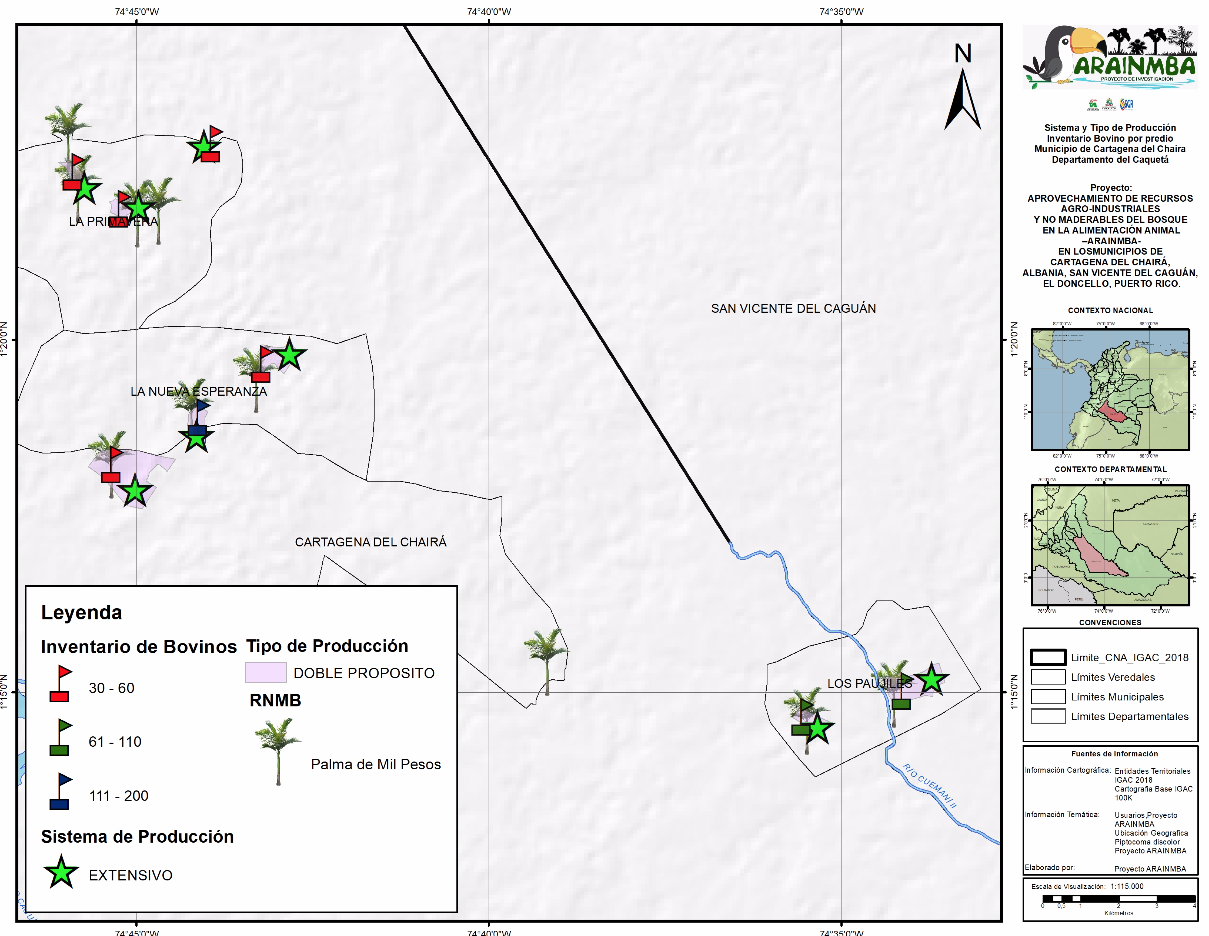Click the '111 - 200' legend label

(x=119, y=796)
